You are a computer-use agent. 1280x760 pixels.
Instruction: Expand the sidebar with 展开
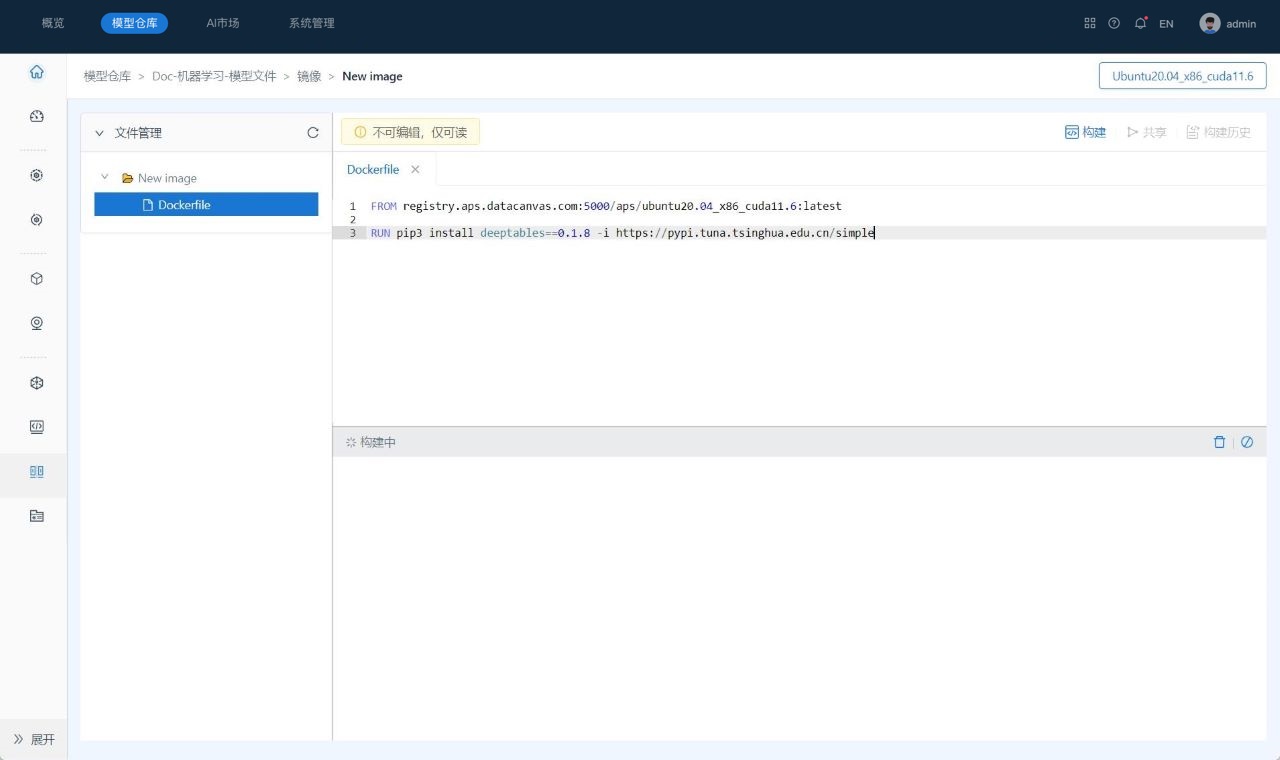coord(34,739)
